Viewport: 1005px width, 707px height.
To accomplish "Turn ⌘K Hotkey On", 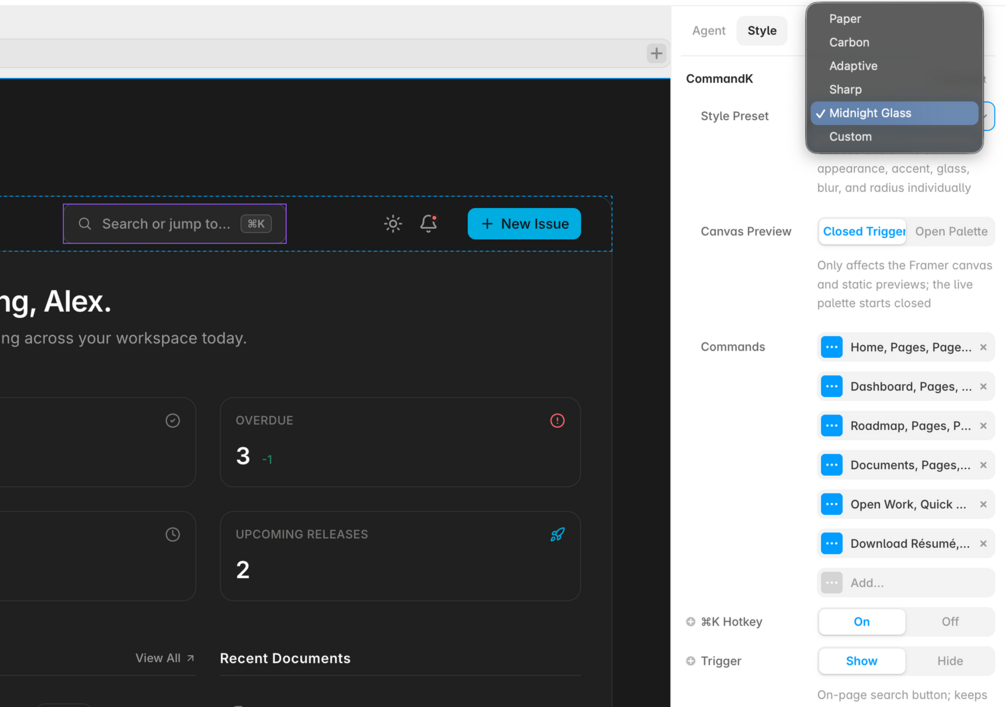I will tap(862, 622).
